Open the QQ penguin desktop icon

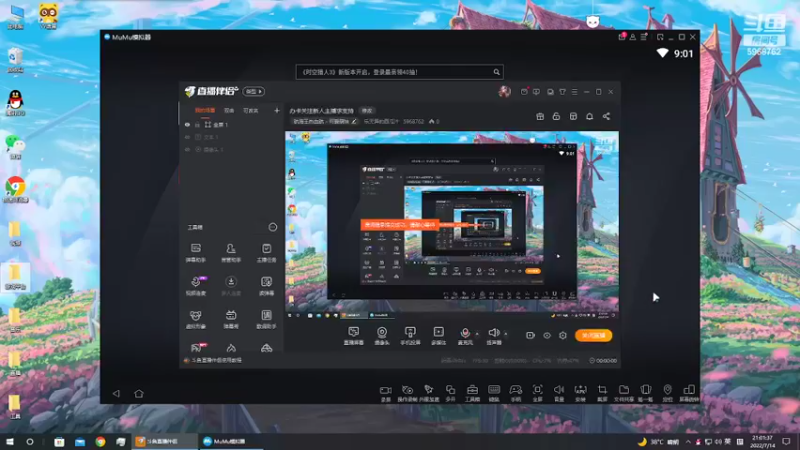coord(15,103)
